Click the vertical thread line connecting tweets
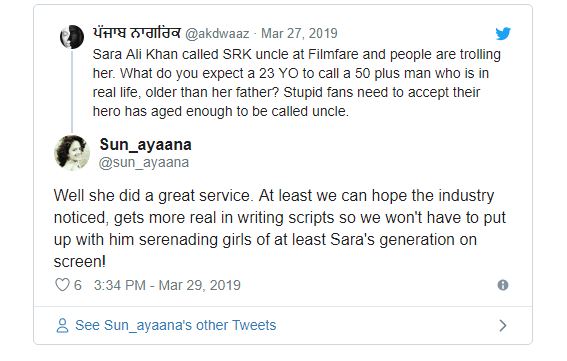 72,92
